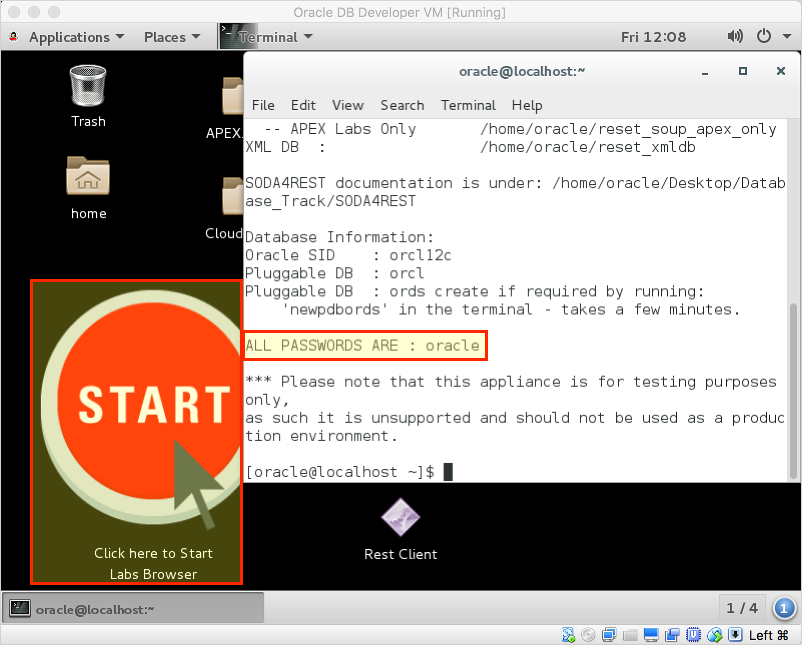Expand the system menu arrow beside power icon

(787, 36)
